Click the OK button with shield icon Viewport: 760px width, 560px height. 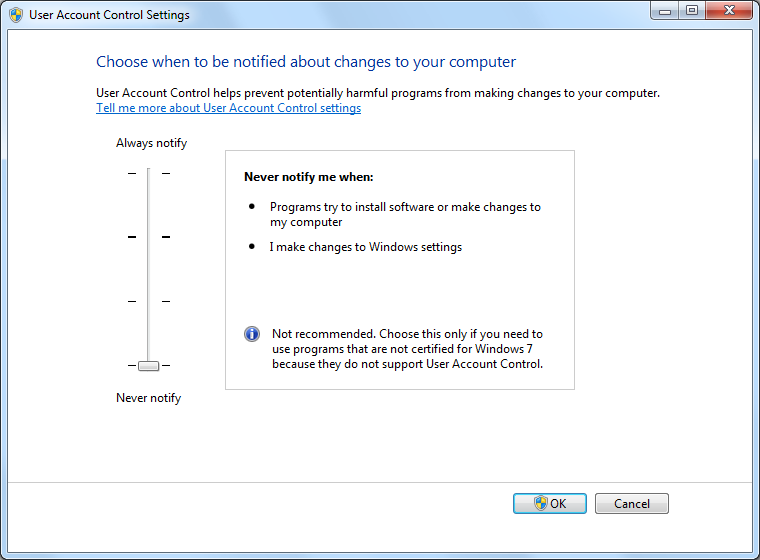click(x=550, y=503)
